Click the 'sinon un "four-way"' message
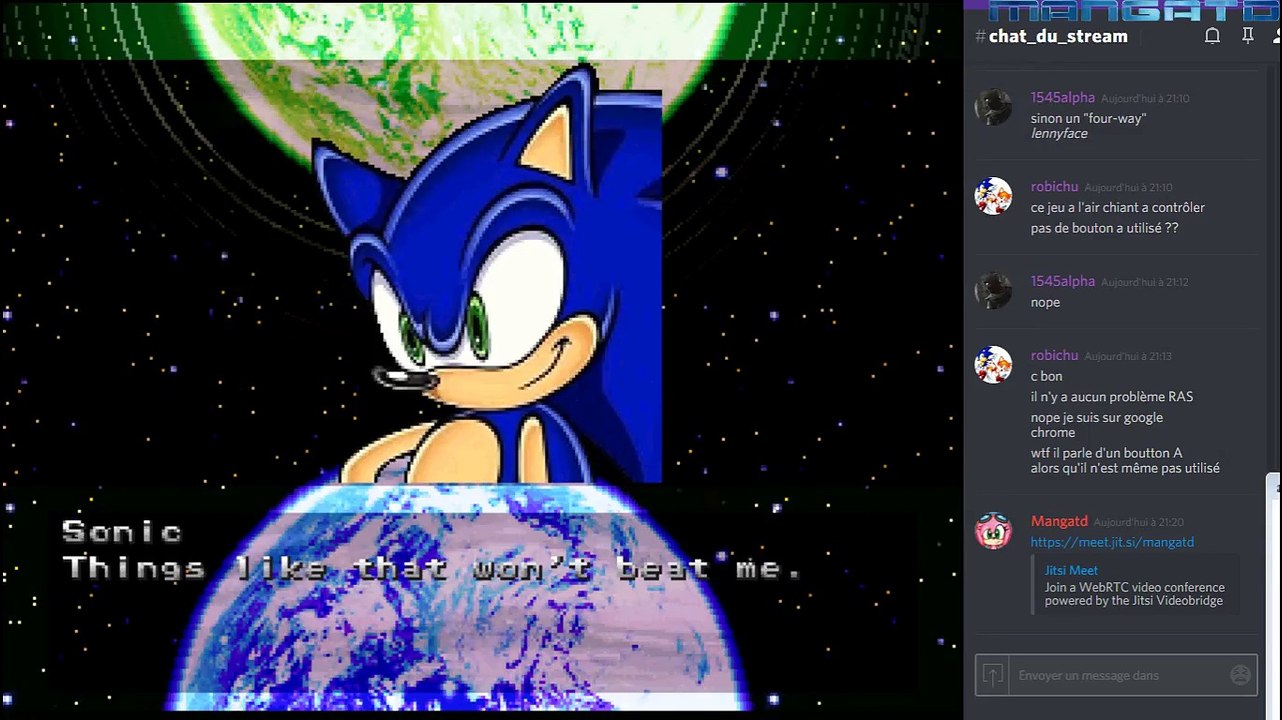The width and height of the screenshot is (1282, 720). pyautogui.click(x=1088, y=118)
